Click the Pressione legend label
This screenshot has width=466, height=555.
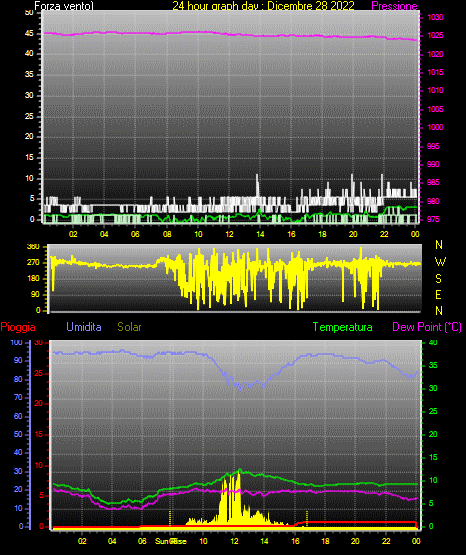click(394, 6)
